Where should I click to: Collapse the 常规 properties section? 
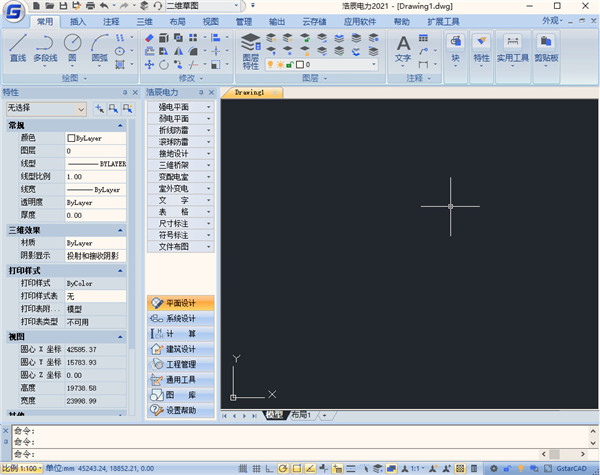(120, 125)
